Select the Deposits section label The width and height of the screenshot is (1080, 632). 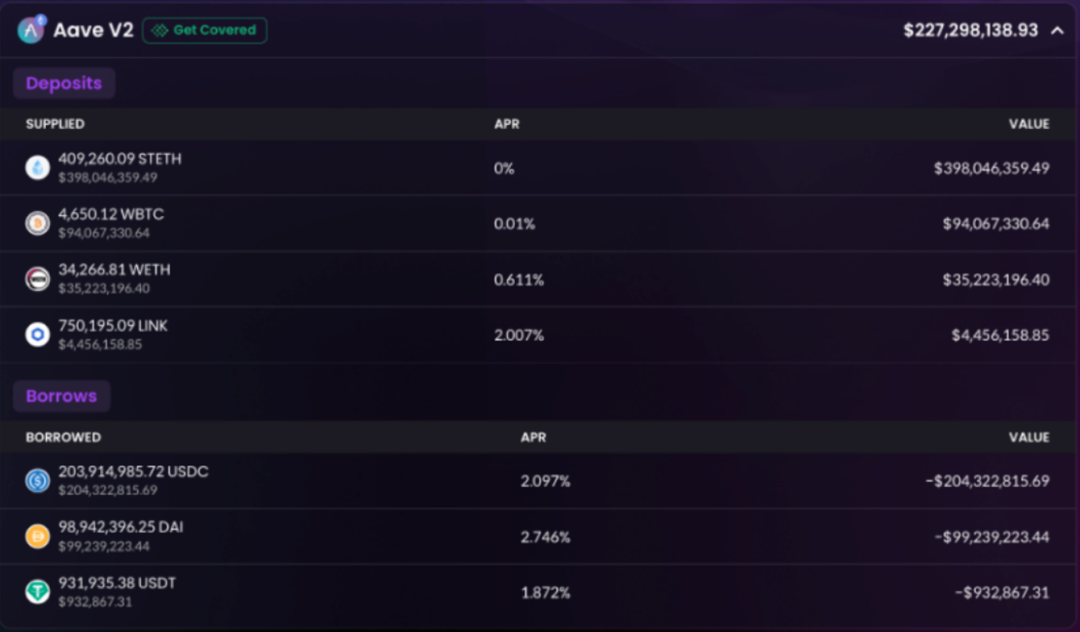click(x=64, y=83)
